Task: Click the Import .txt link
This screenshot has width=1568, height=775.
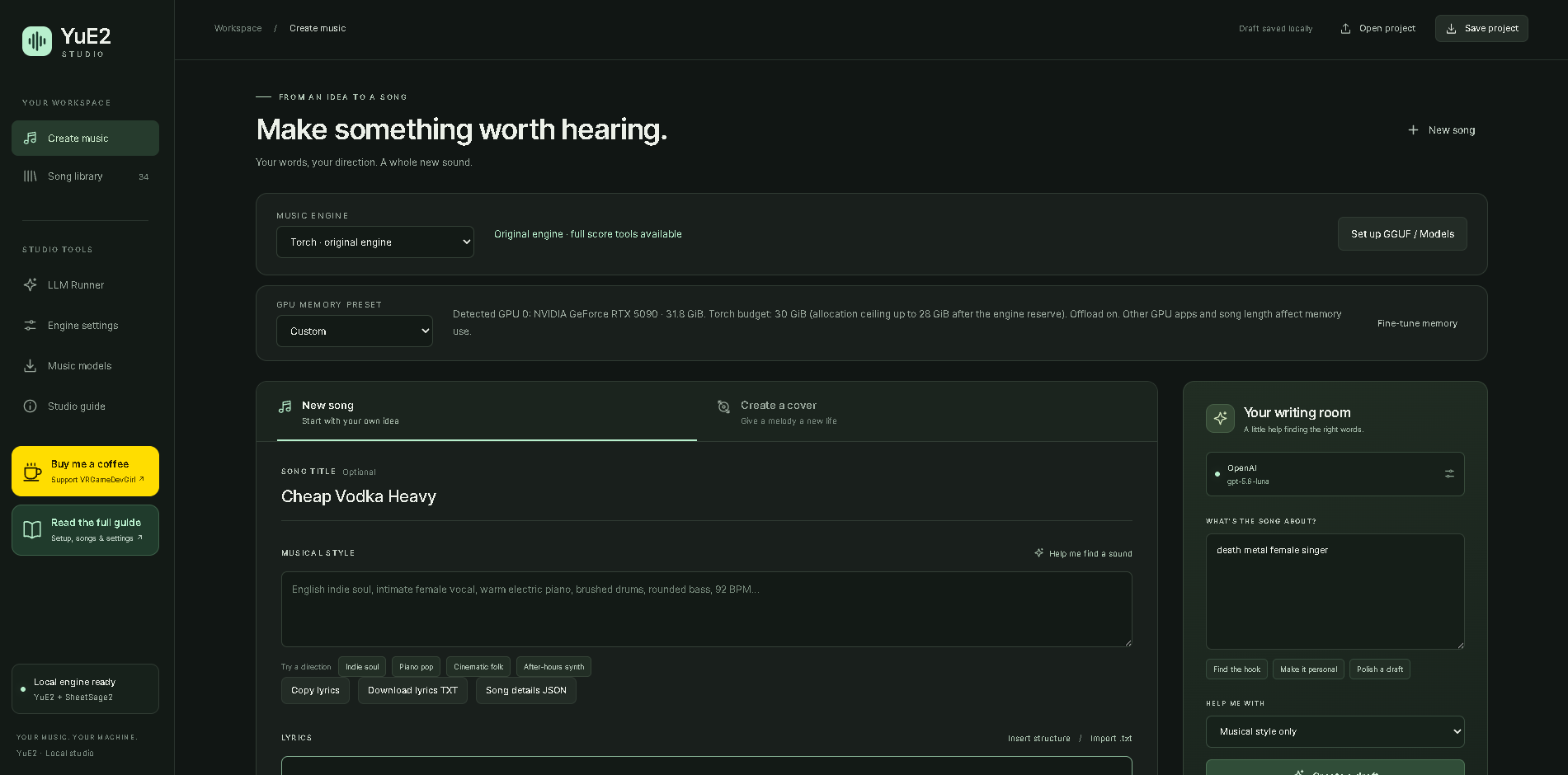Action: pos(1111,739)
